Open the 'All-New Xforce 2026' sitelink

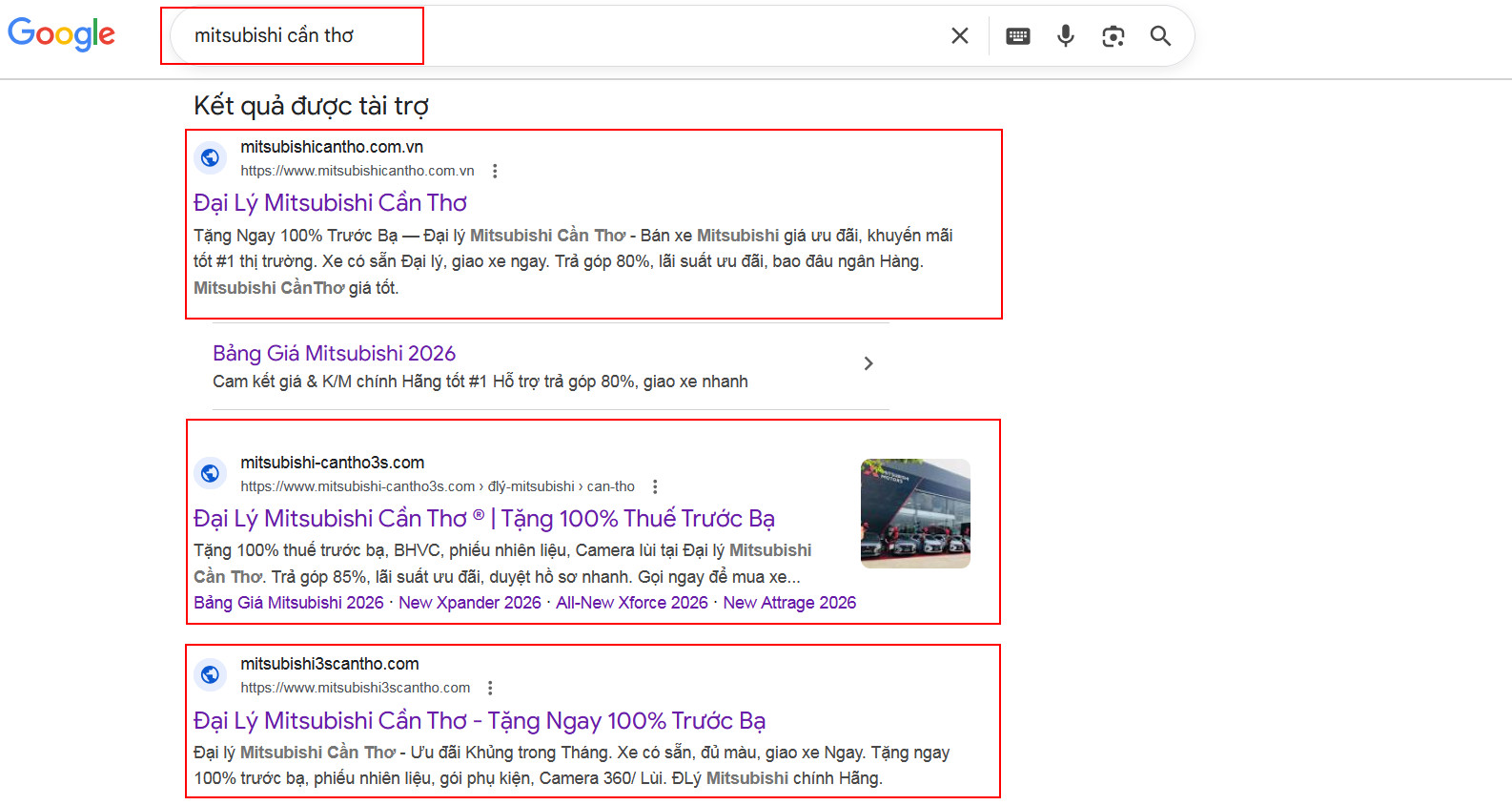(632, 603)
